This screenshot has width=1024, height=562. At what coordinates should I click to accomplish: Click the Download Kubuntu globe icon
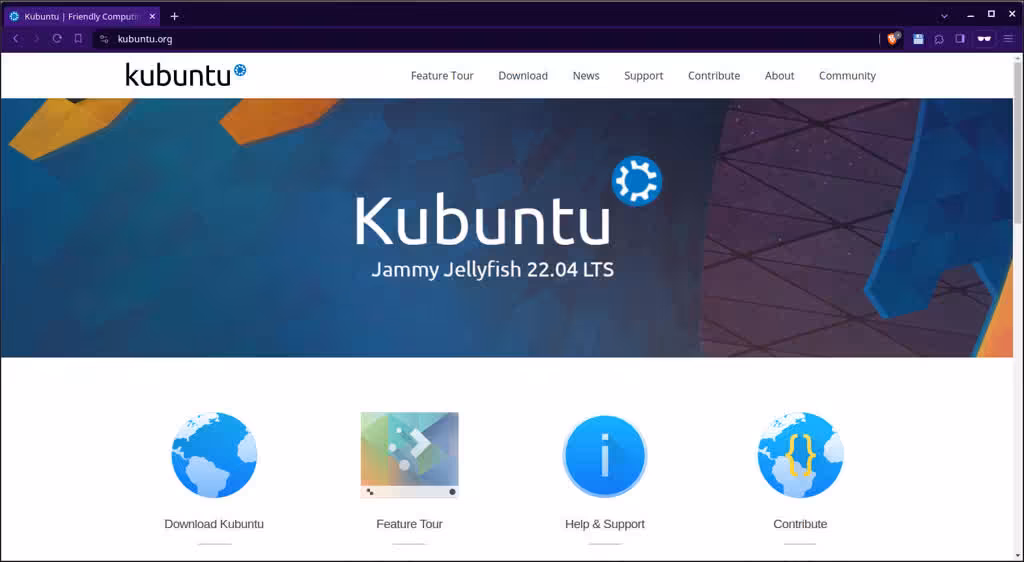[214, 455]
